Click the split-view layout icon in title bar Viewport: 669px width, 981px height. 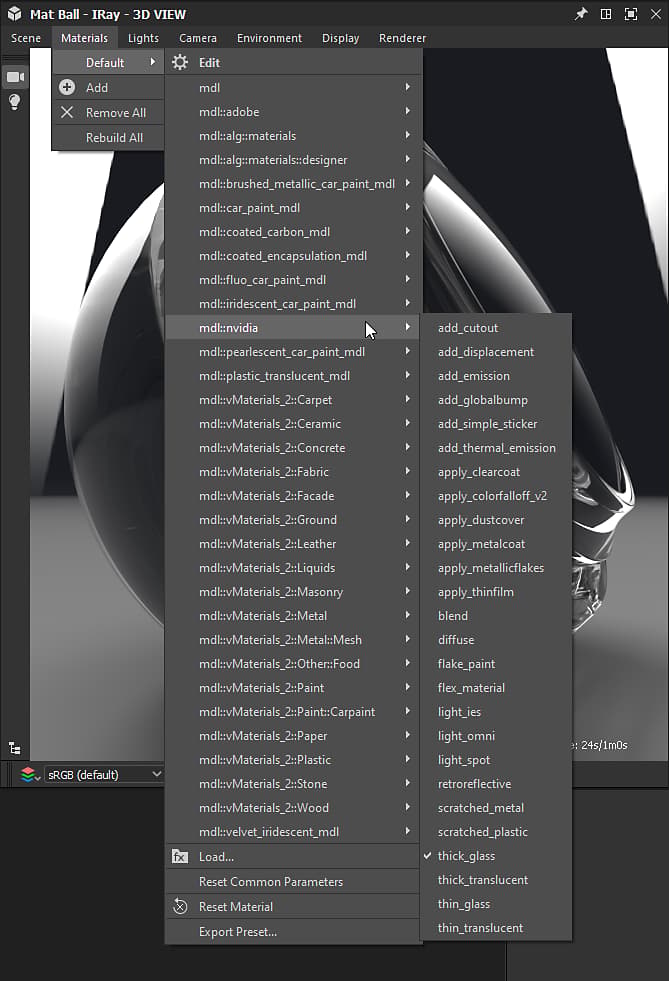pyautogui.click(x=606, y=14)
